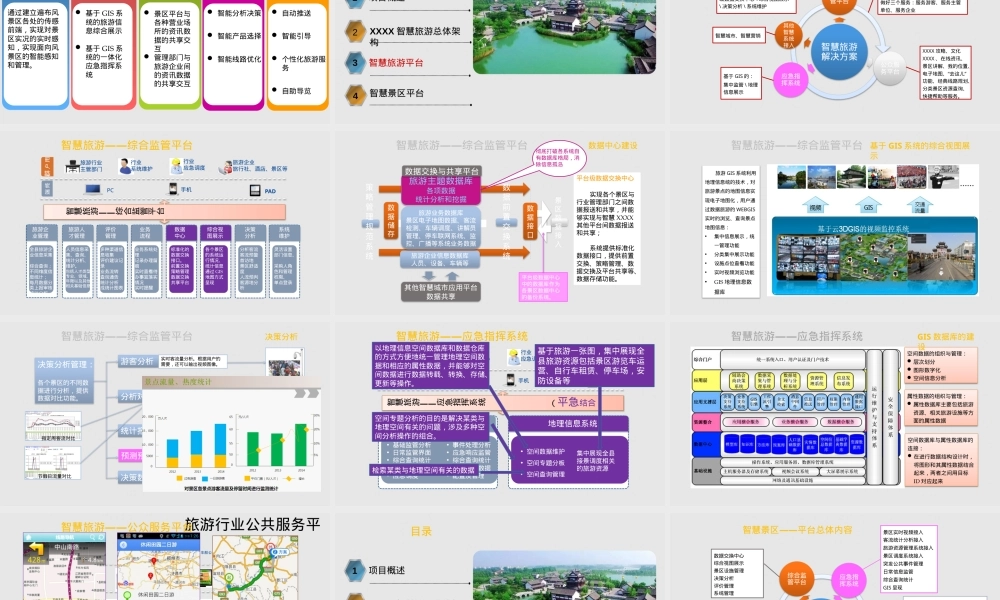Click the 自助导览 bullet

pyautogui.click(x=297, y=91)
